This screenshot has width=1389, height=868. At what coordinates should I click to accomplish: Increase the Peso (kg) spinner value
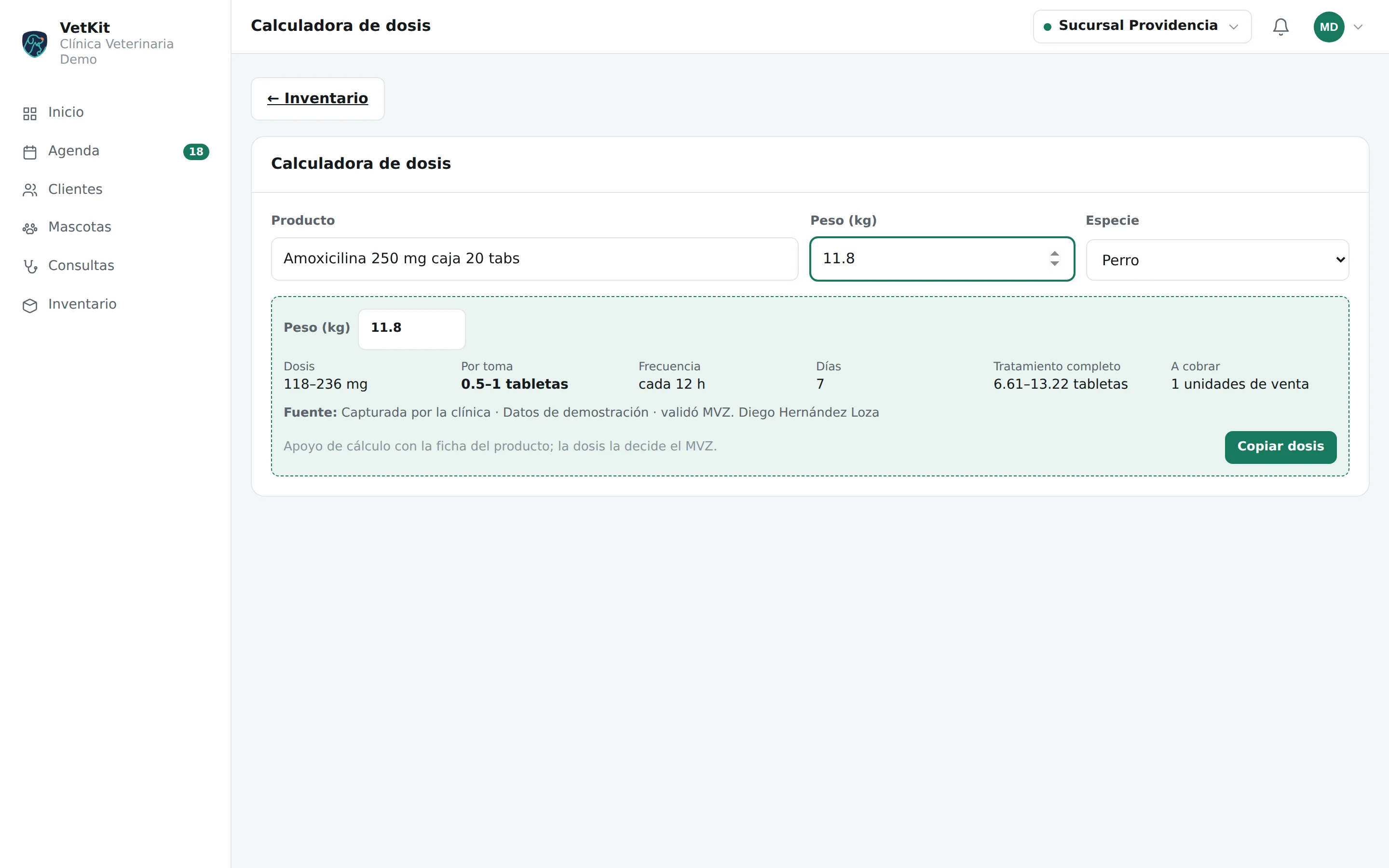click(1054, 253)
